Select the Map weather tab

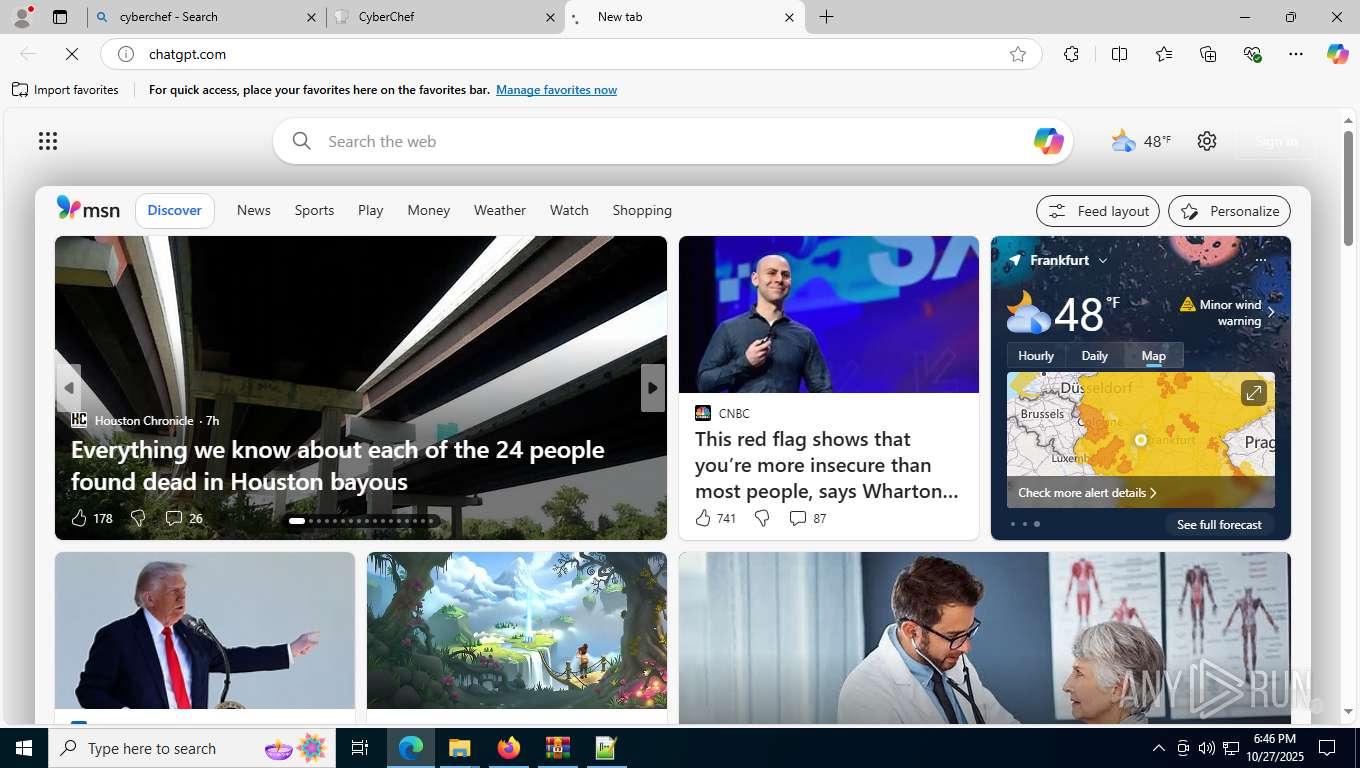pyautogui.click(x=1154, y=355)
